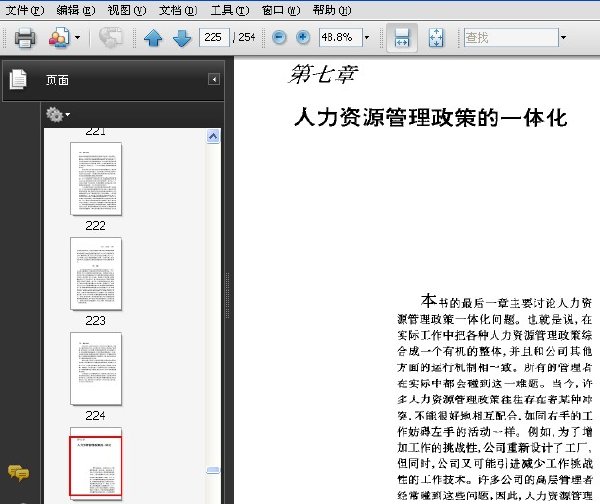The image size is (600, 504).
Task: Open the find options dropdown arrow
Action: click(563, 38)
